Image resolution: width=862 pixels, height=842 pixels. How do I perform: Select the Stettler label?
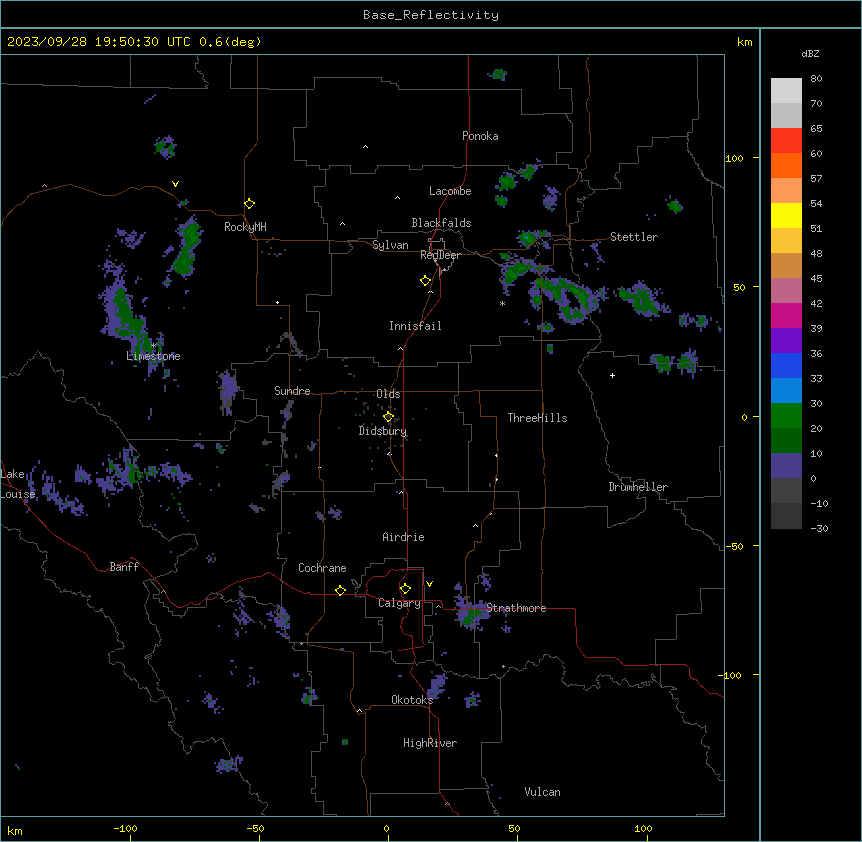633,237
